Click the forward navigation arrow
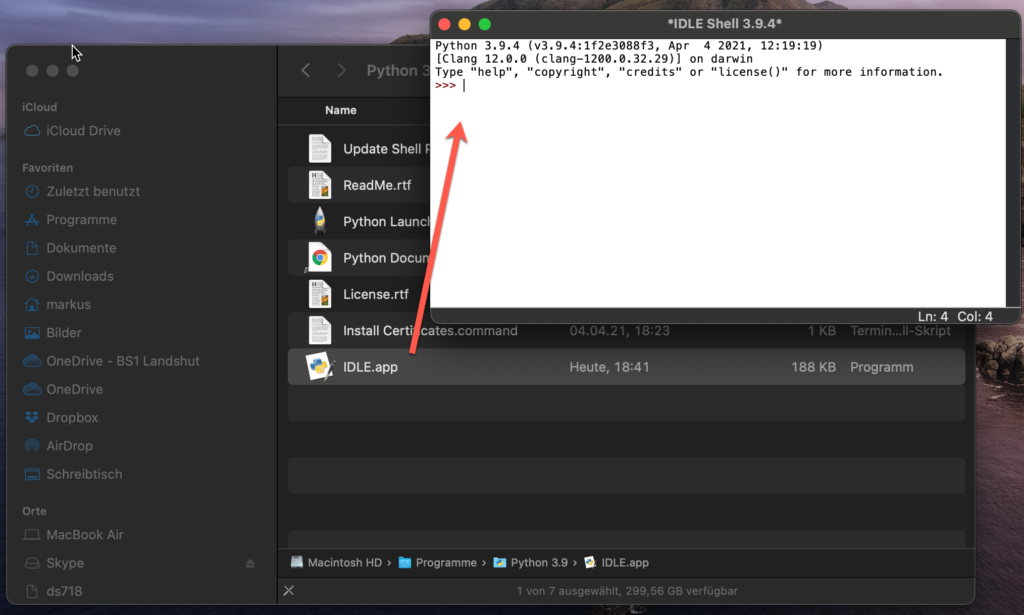Screen dimensions: 1024x615 point(341,70)
